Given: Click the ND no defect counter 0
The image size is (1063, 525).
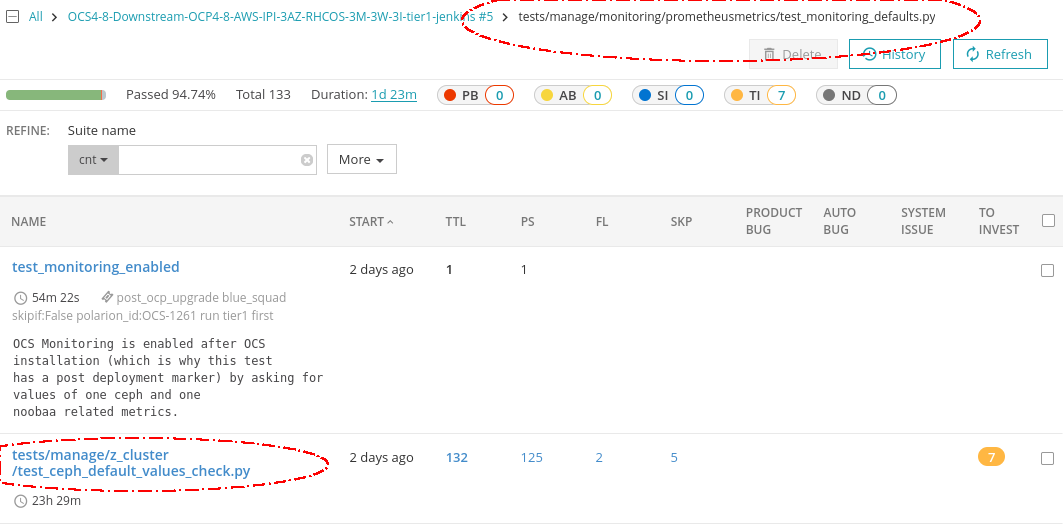Looking at the screenshot, I should 882,96.
